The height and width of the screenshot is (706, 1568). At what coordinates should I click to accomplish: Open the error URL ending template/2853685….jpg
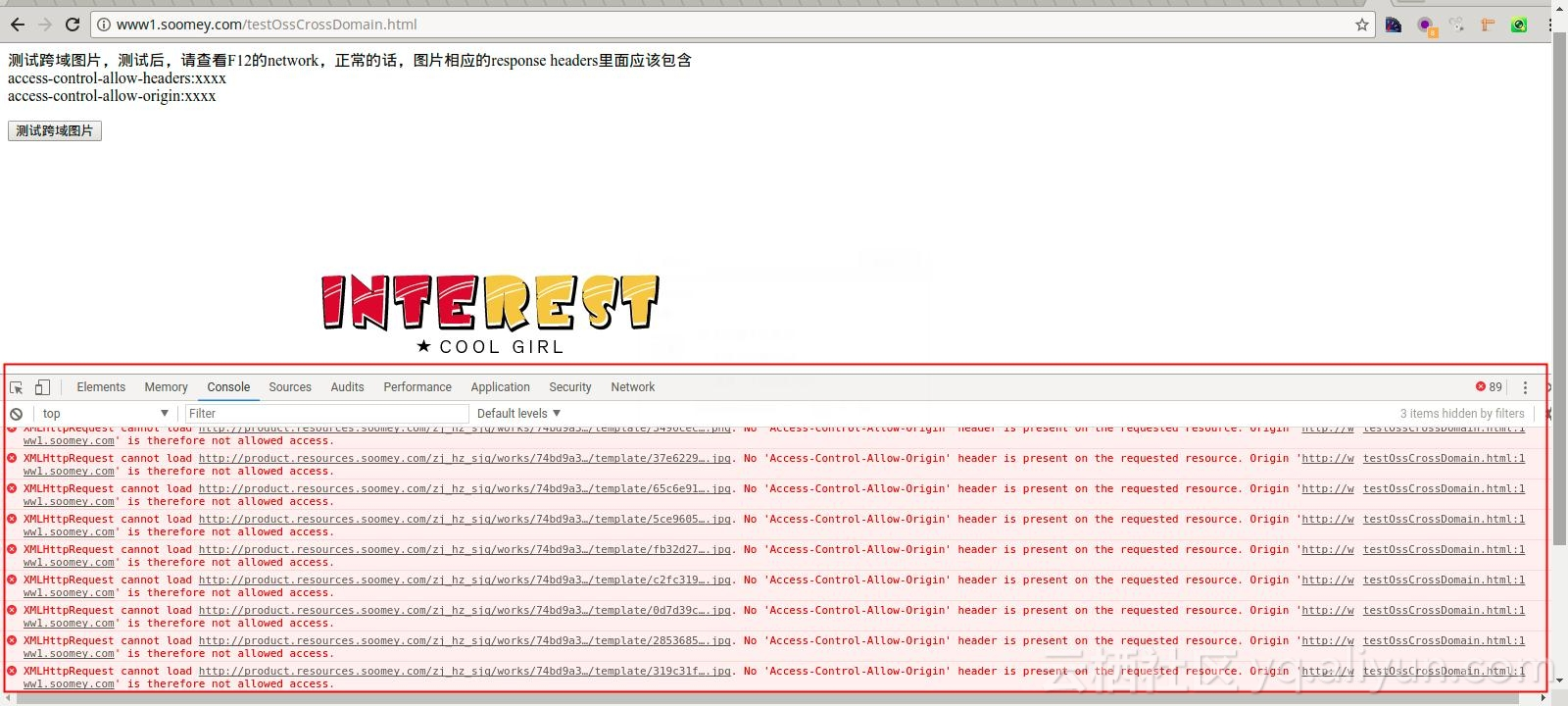465,641
